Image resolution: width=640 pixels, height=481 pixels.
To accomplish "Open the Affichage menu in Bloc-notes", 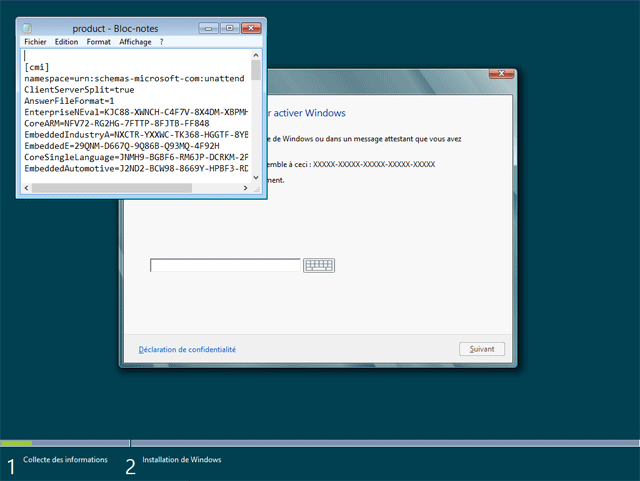I will pos(135,42).
